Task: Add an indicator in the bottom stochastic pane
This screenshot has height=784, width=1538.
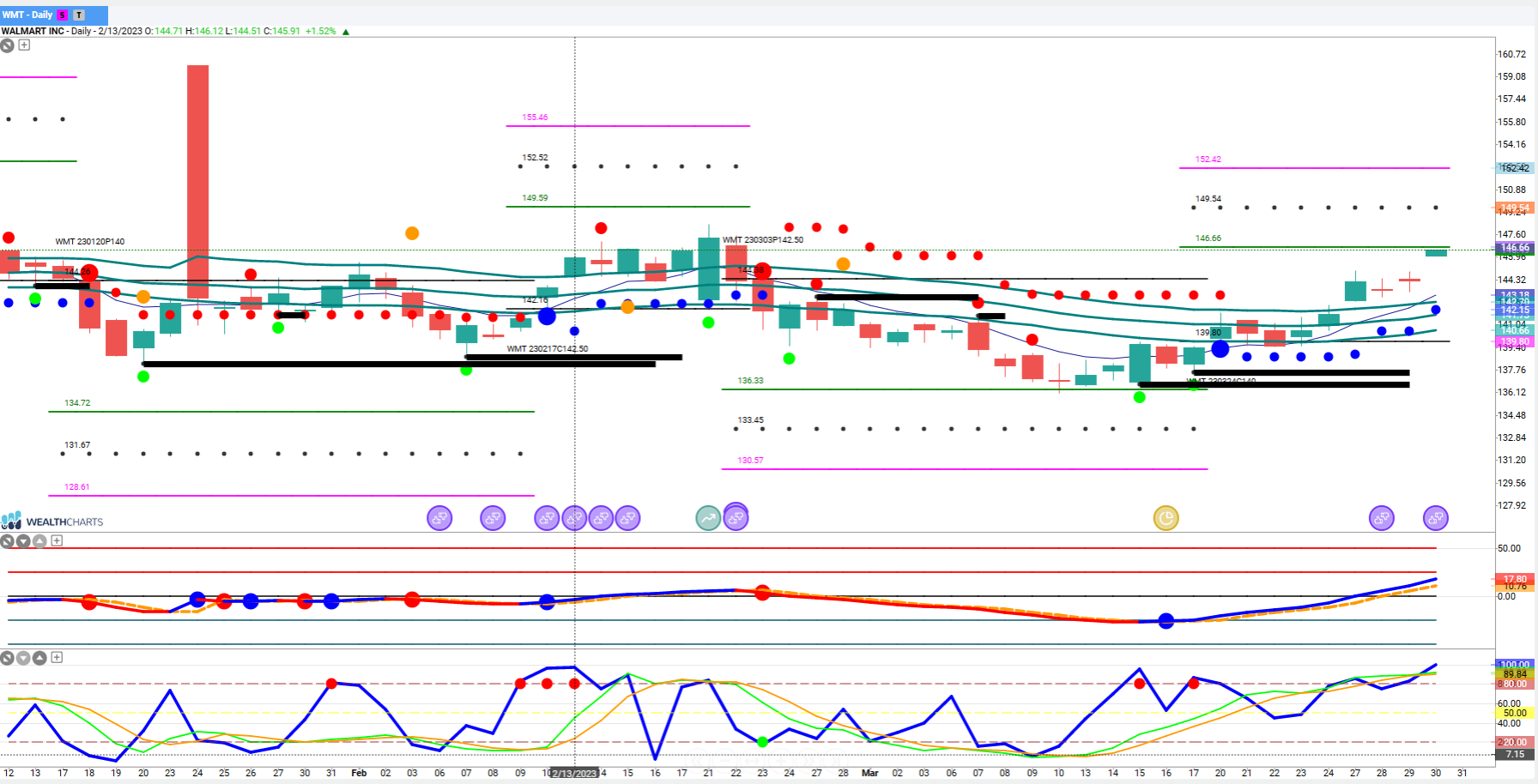Action: 57,658
